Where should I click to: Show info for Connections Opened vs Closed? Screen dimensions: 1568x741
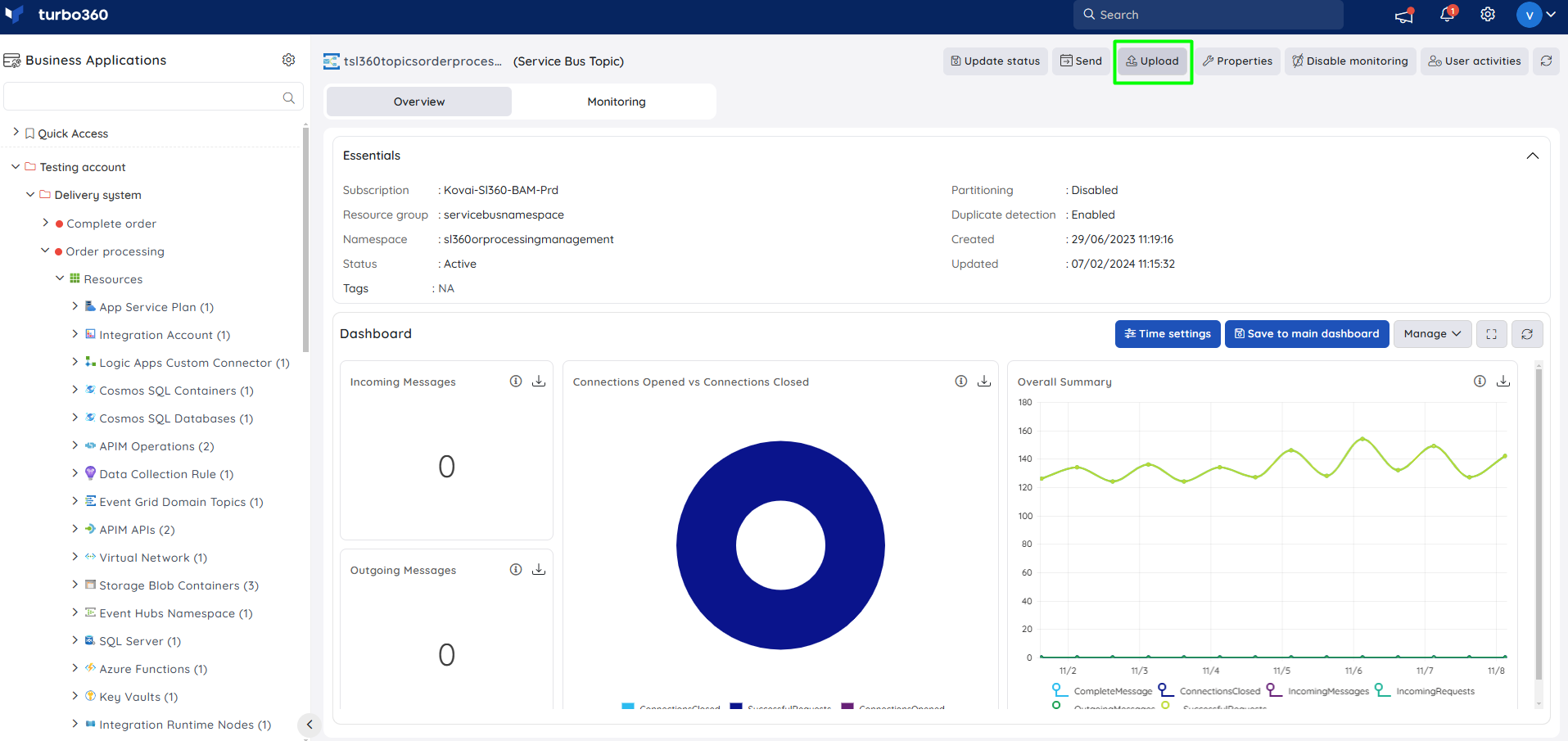pyautogui.click(x=961, y=381)
